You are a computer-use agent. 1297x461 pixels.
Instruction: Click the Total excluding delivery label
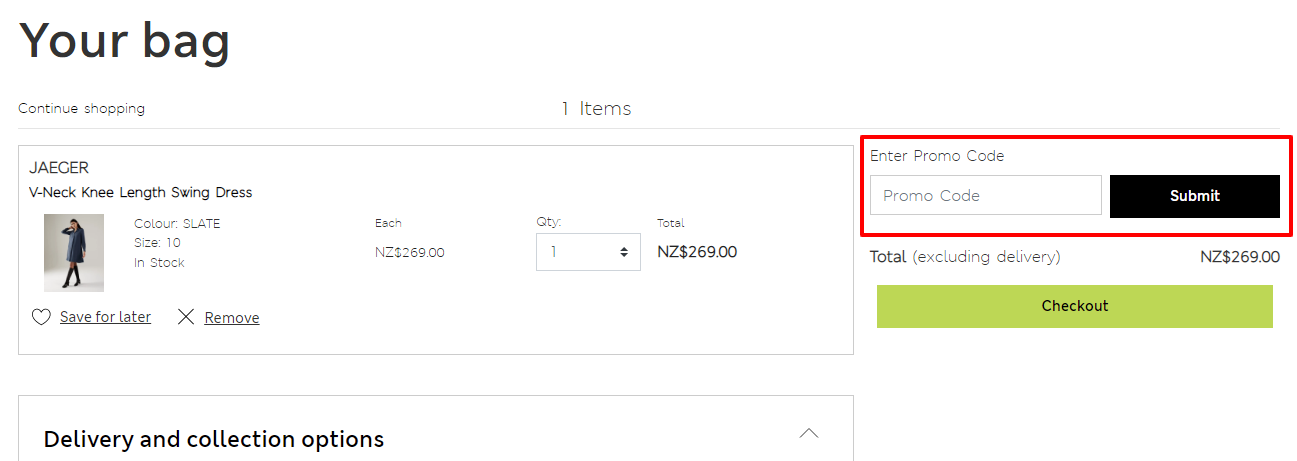click(x=965, y=257)
